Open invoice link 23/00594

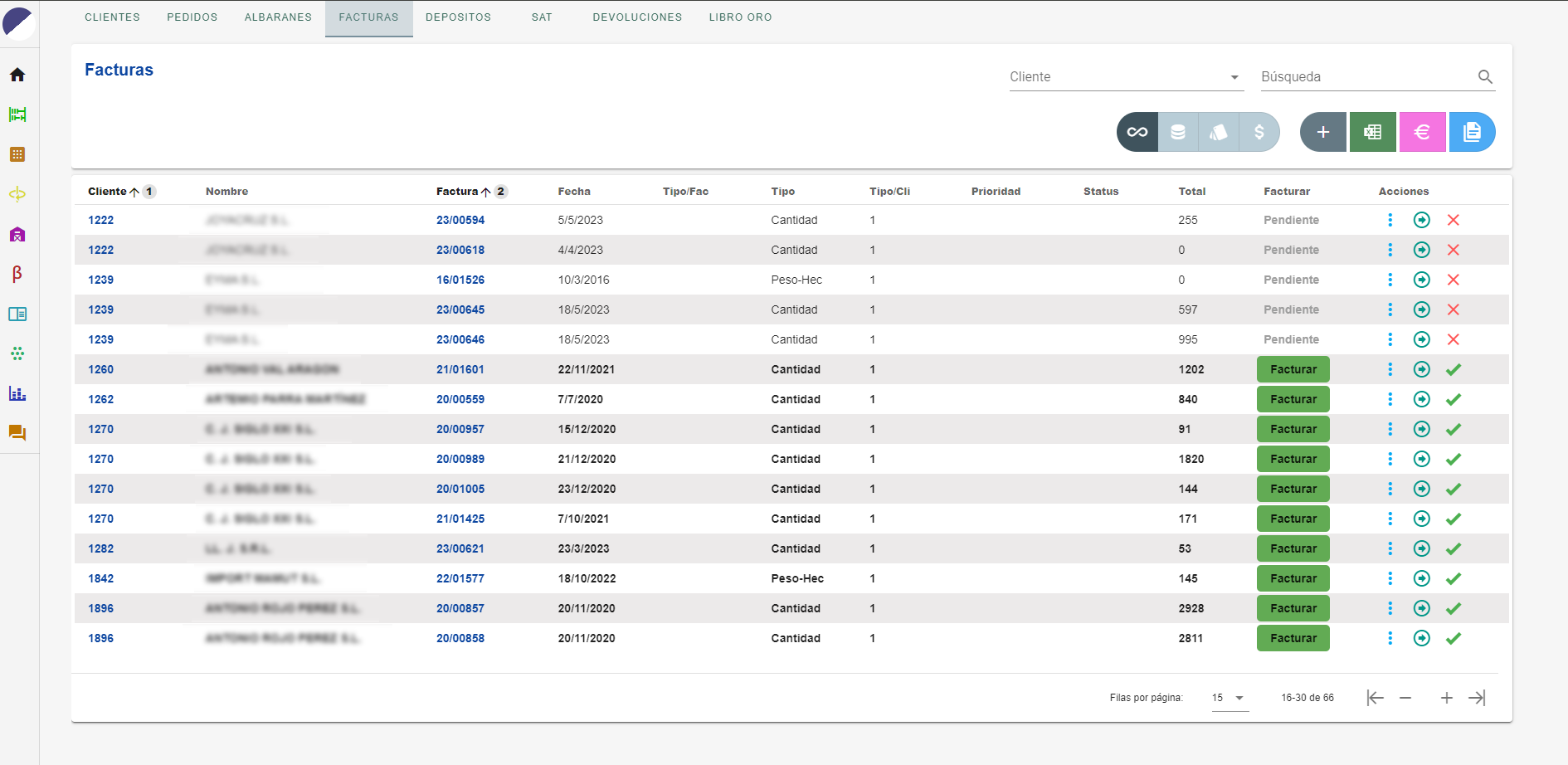point(460,220)
